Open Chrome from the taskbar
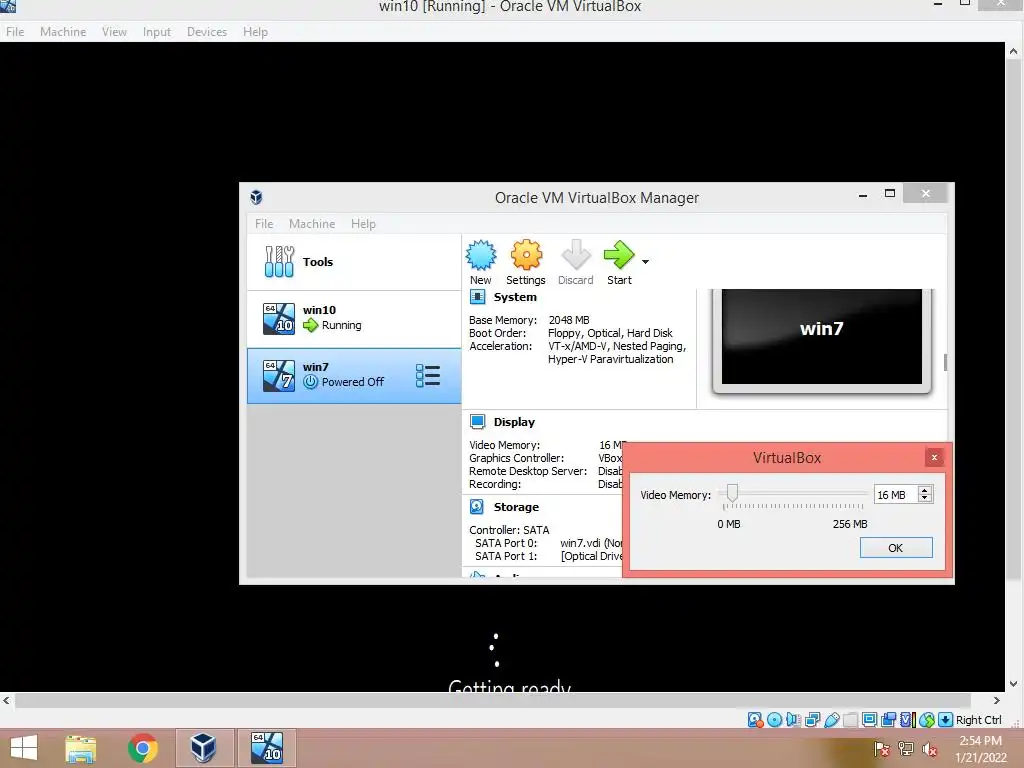 (x=143, y=748)
